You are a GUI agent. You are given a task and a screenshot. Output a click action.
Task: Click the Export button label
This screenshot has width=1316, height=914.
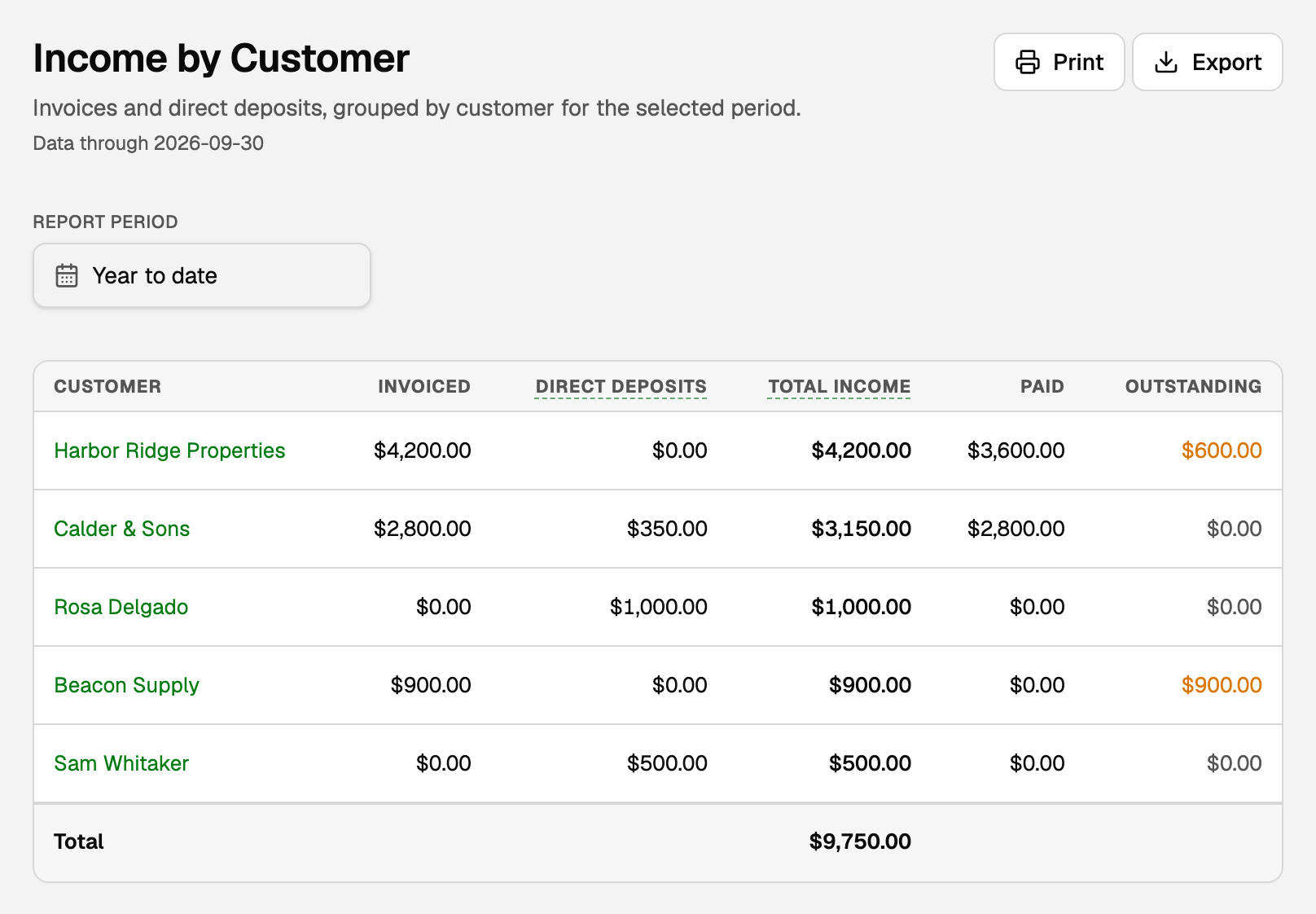(x=1226, y=62)
